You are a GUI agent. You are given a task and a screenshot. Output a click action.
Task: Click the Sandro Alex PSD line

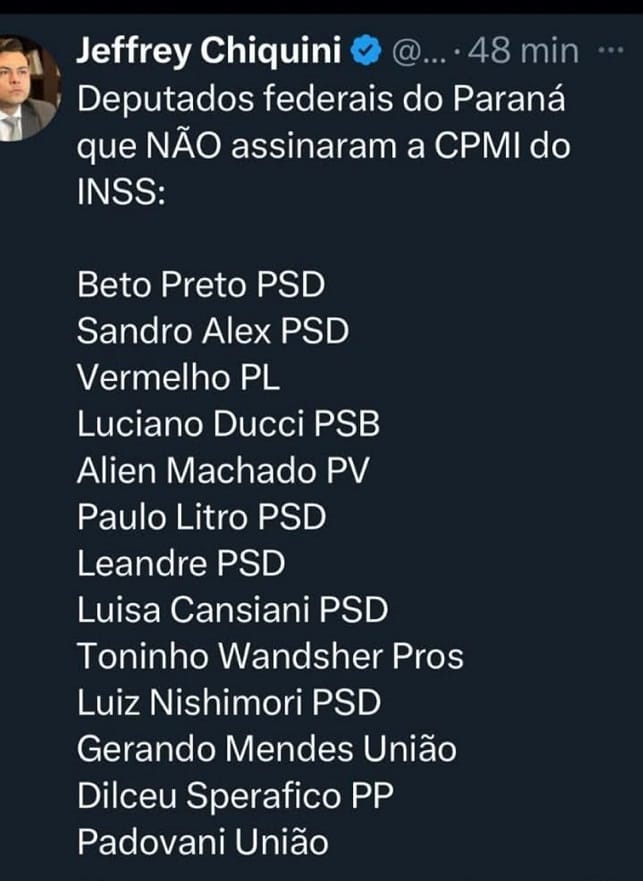tap(212, 331)
